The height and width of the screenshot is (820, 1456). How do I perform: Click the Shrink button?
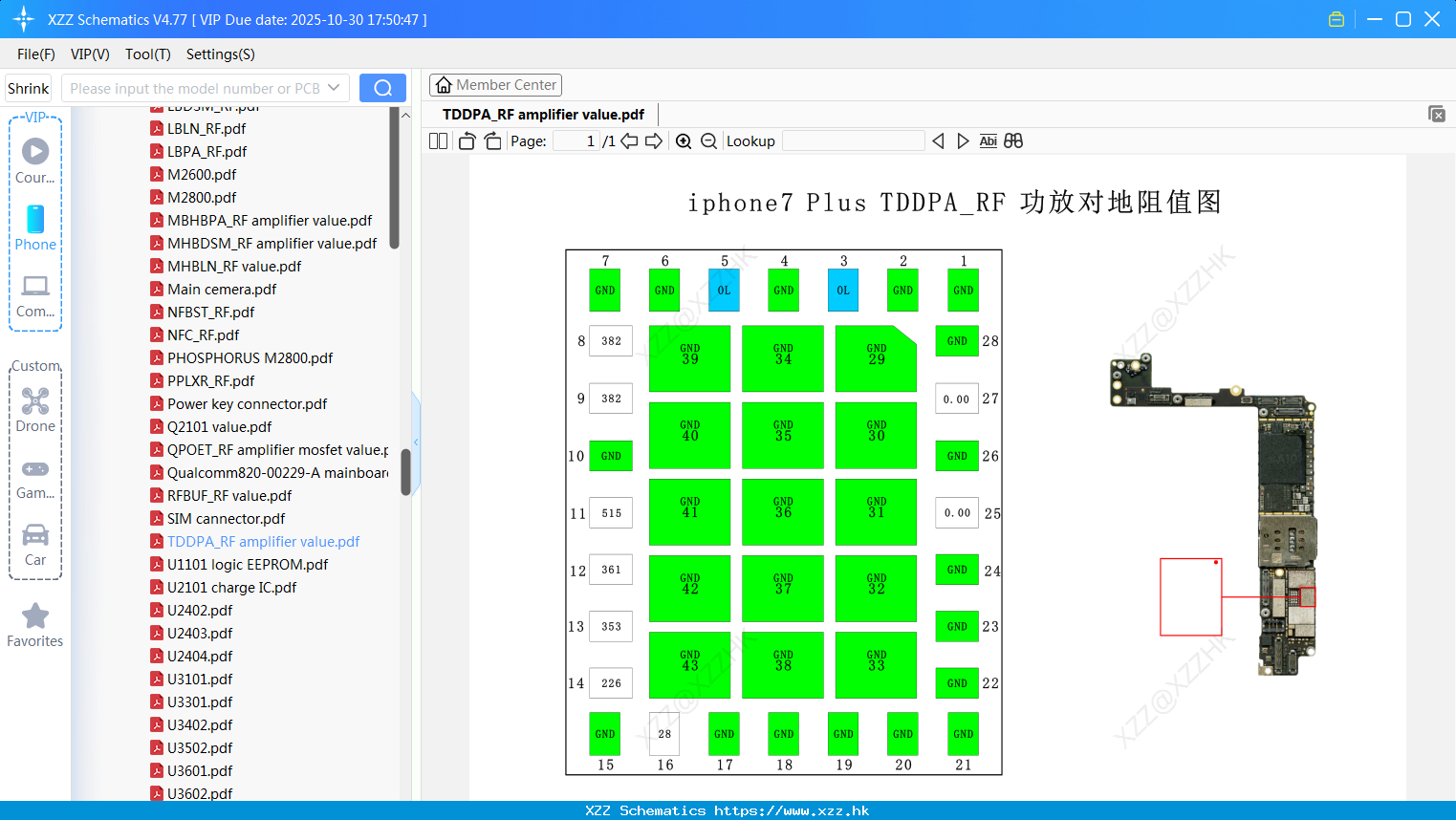click(29, 88)
